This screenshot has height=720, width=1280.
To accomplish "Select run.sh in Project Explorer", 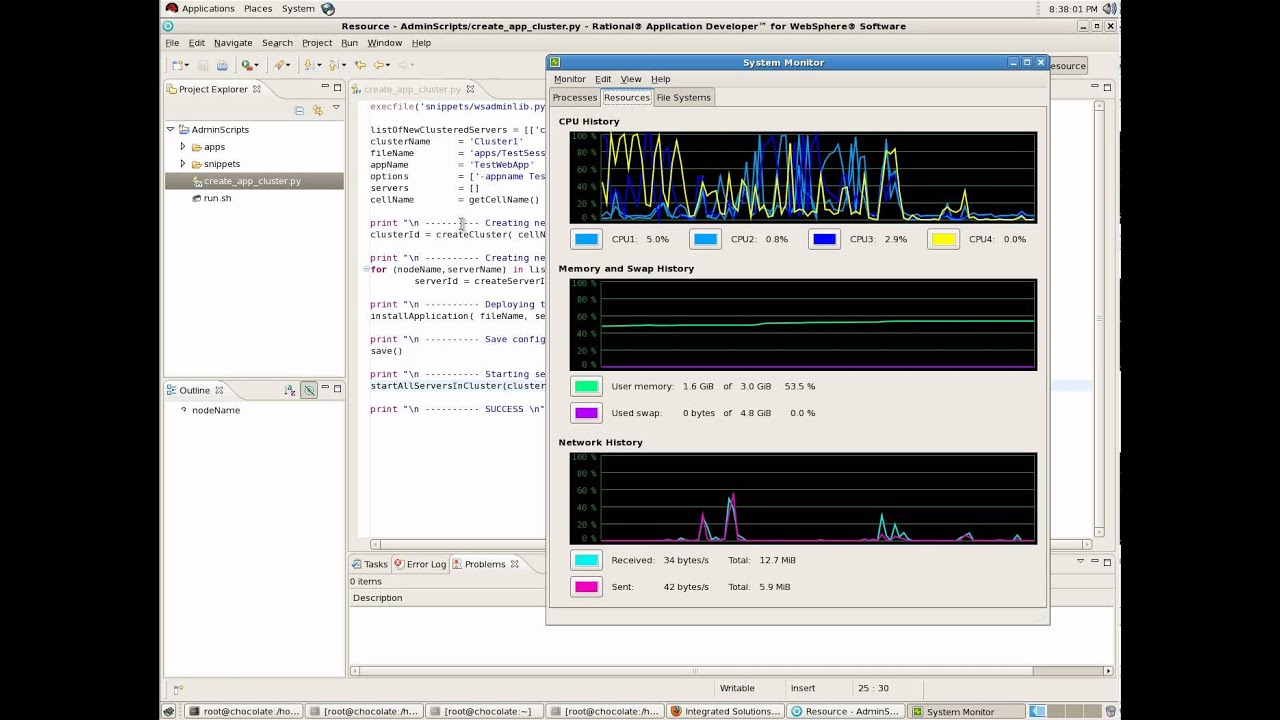I will point(217,198).
